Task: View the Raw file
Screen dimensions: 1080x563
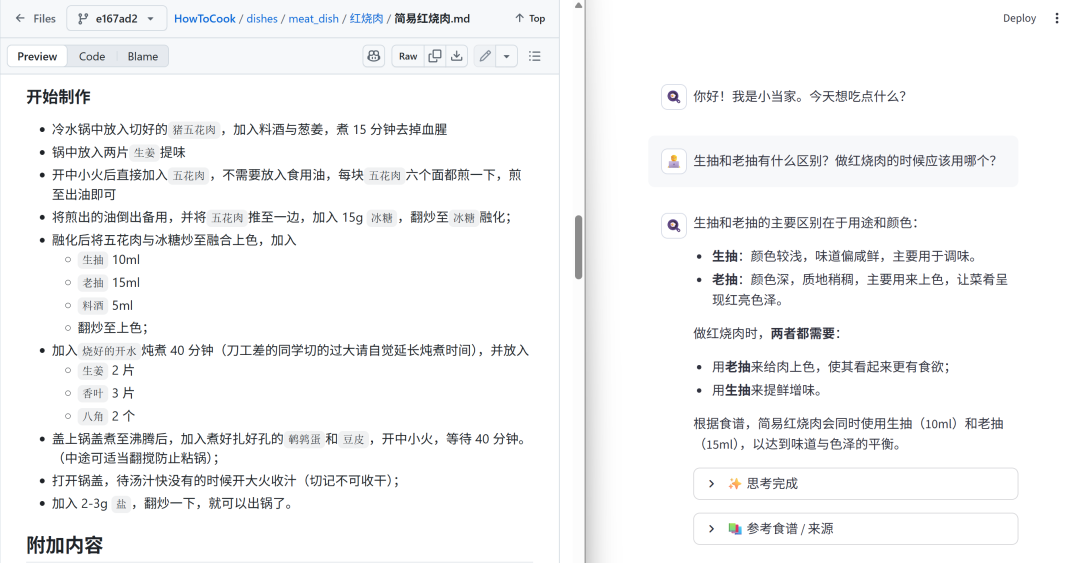Action: coord(408,57)
